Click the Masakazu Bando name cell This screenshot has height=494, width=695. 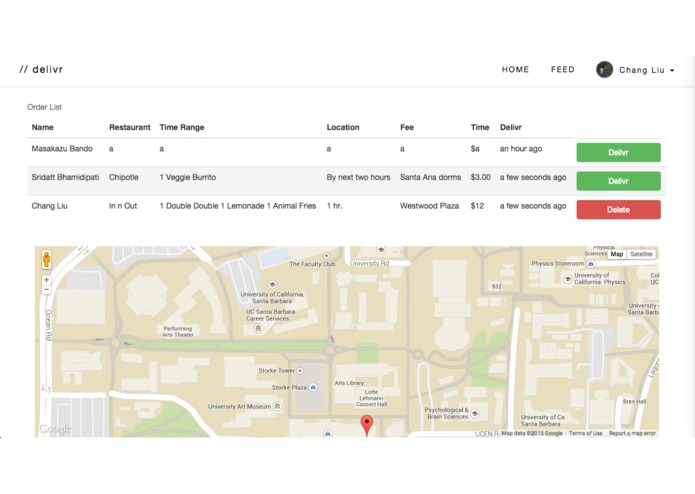coord(62,148)
